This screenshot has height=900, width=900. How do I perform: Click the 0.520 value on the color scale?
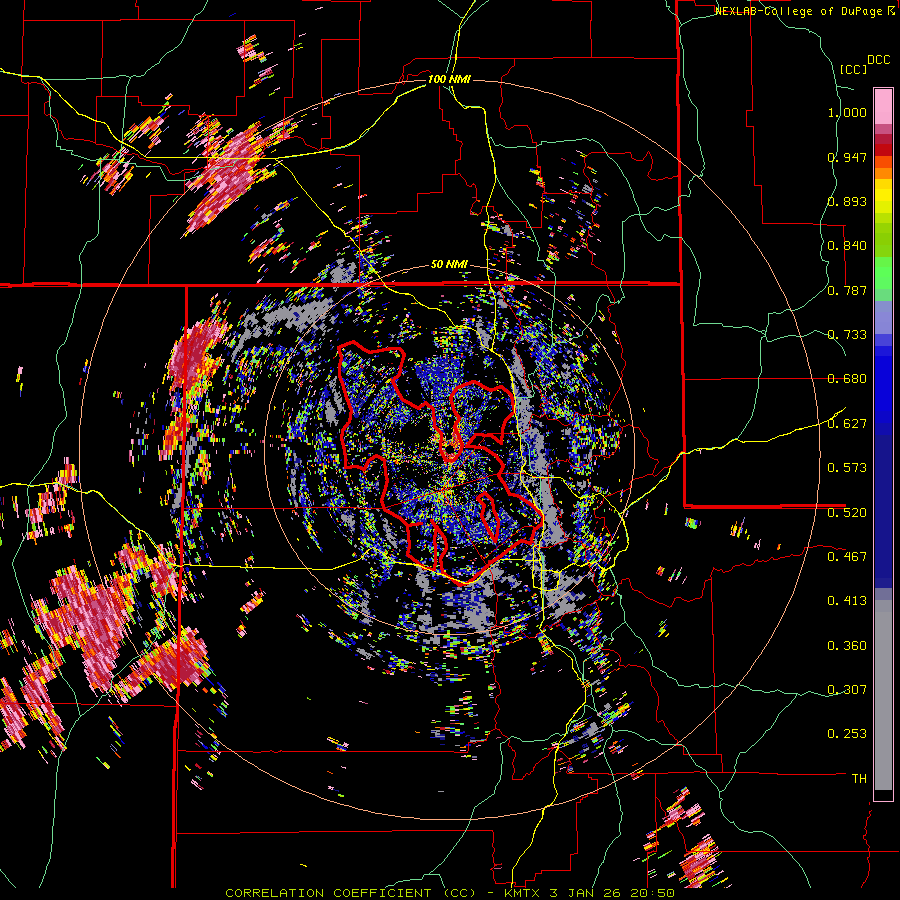tap(847, 513)
